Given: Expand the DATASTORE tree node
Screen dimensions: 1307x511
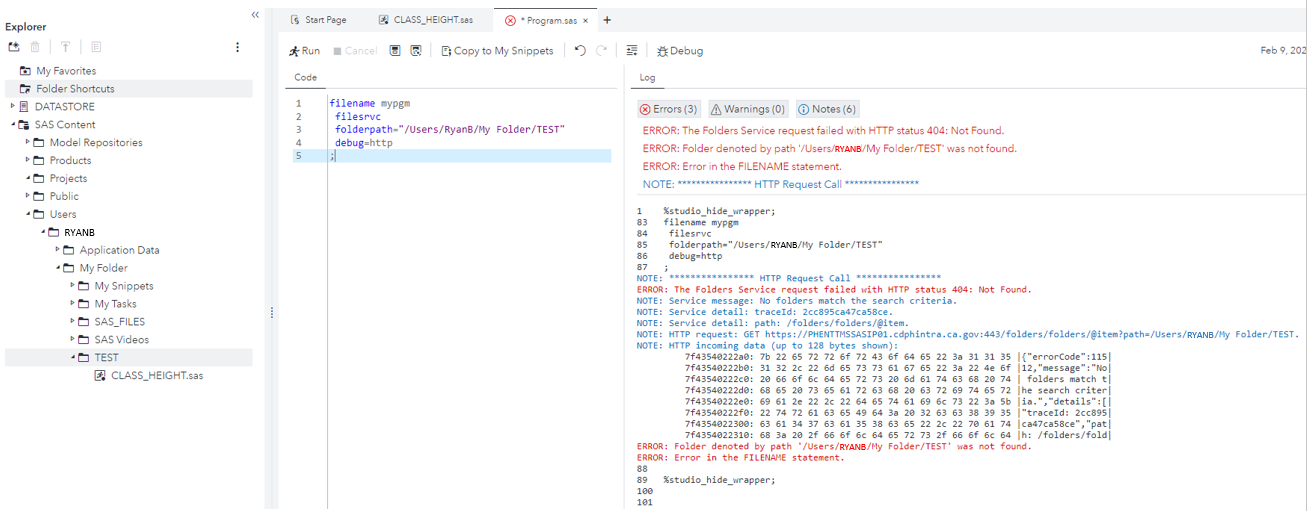Looking at the screenshot, I should 13,107.
